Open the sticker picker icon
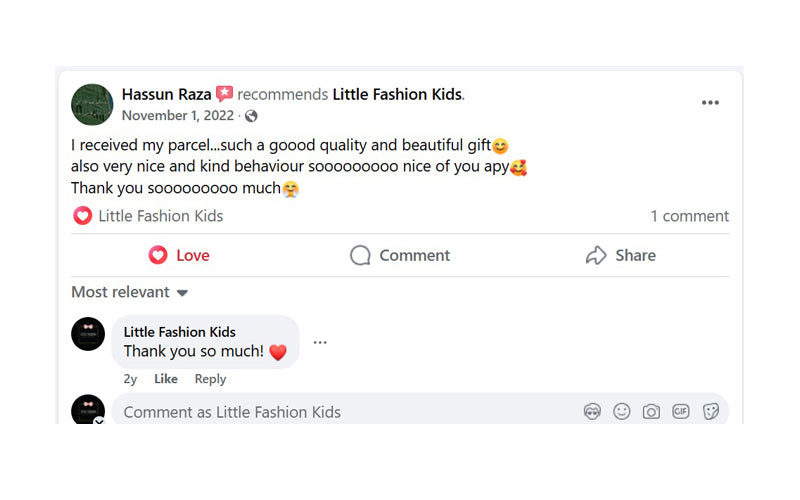Image resolution: width=800 pixels, height=500 pixels. [x=711, y=412]
